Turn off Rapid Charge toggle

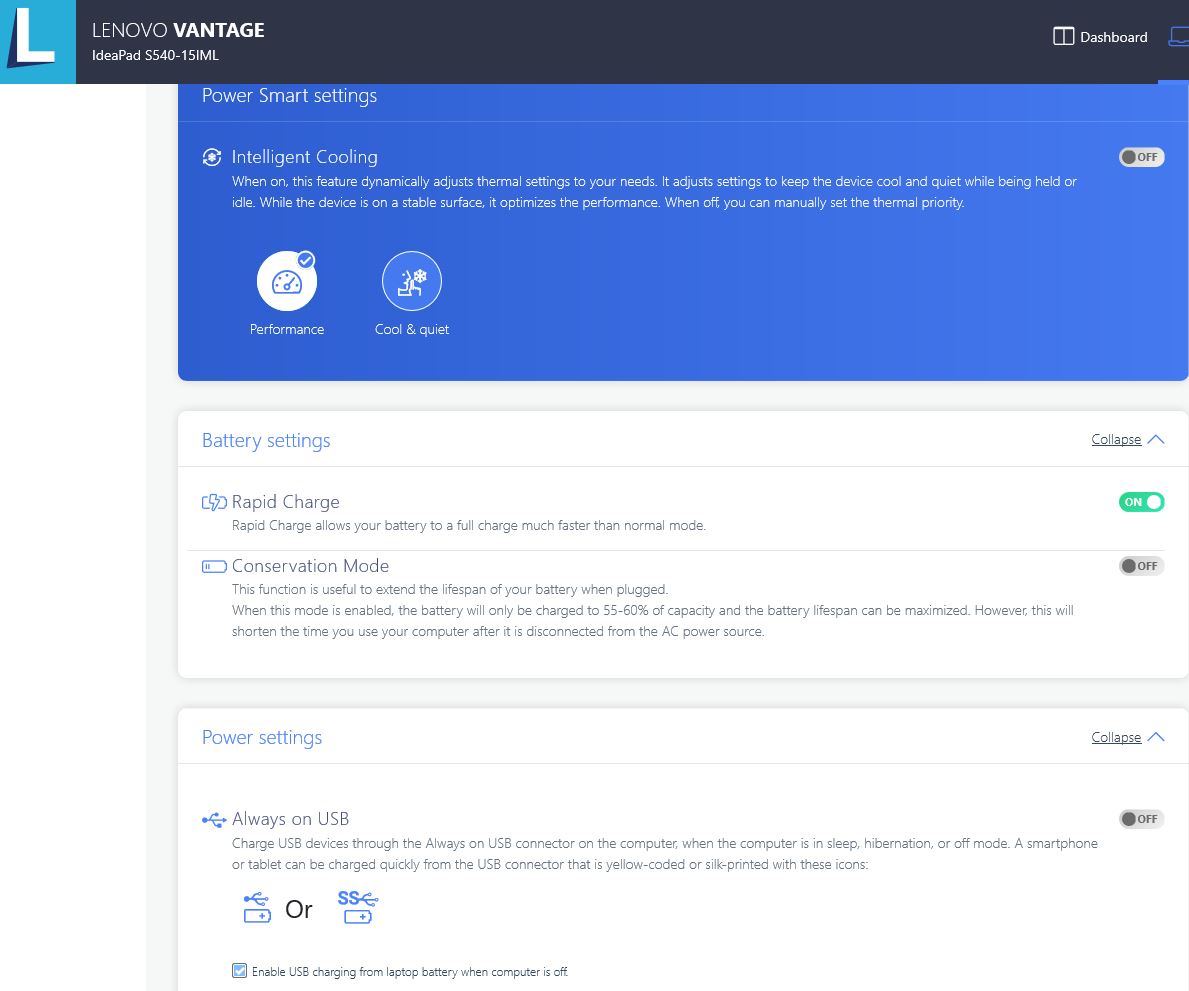coord(1141,502)
